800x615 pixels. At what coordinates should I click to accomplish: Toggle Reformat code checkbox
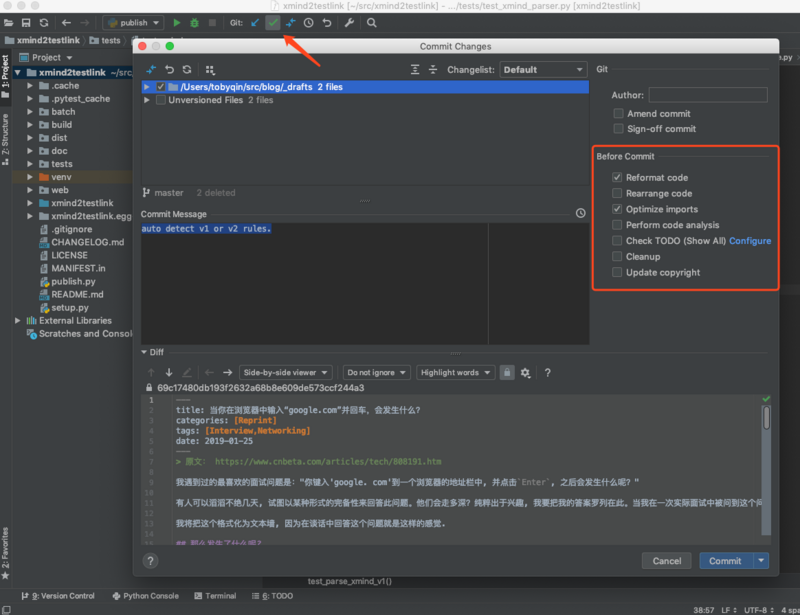(617, 177)
